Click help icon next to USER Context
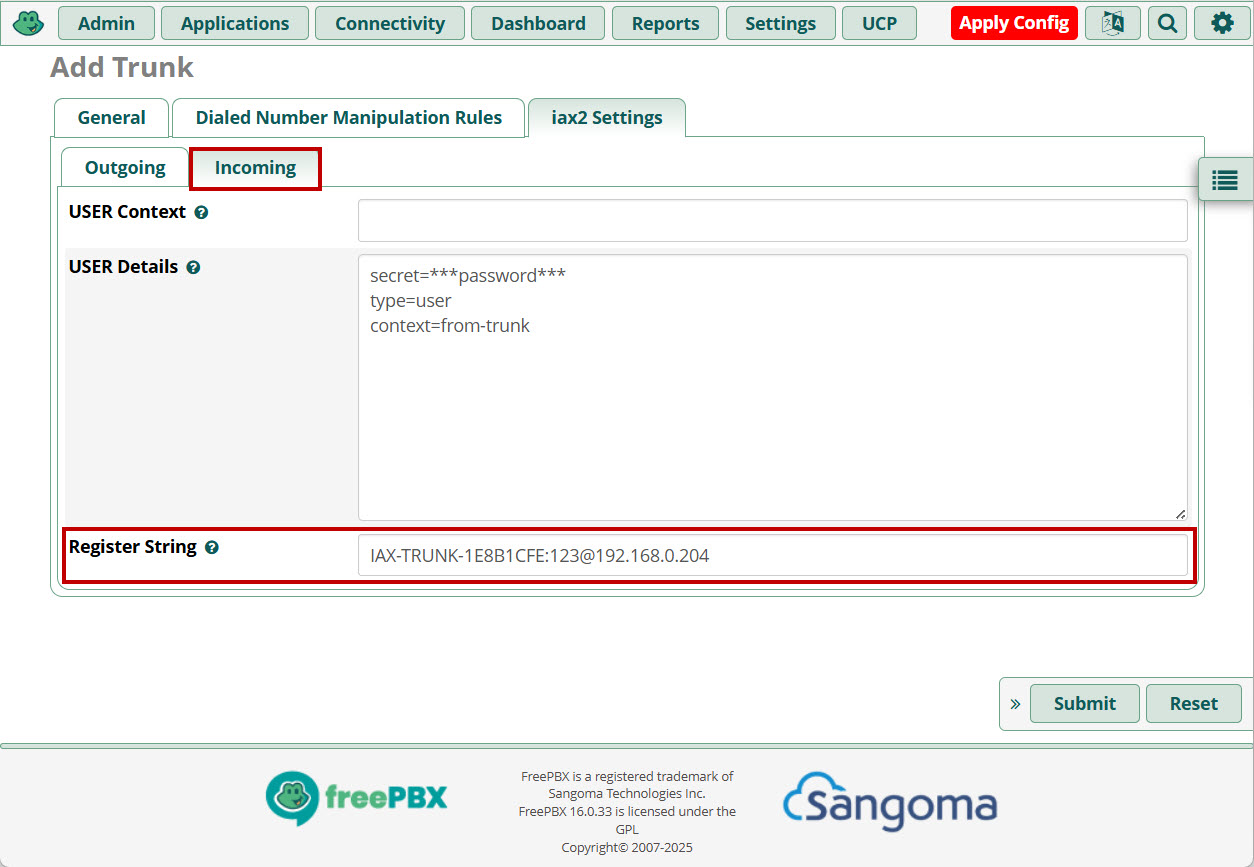Image resolution: width=1254 pixels, height=867 pixels. coord(201,213)
